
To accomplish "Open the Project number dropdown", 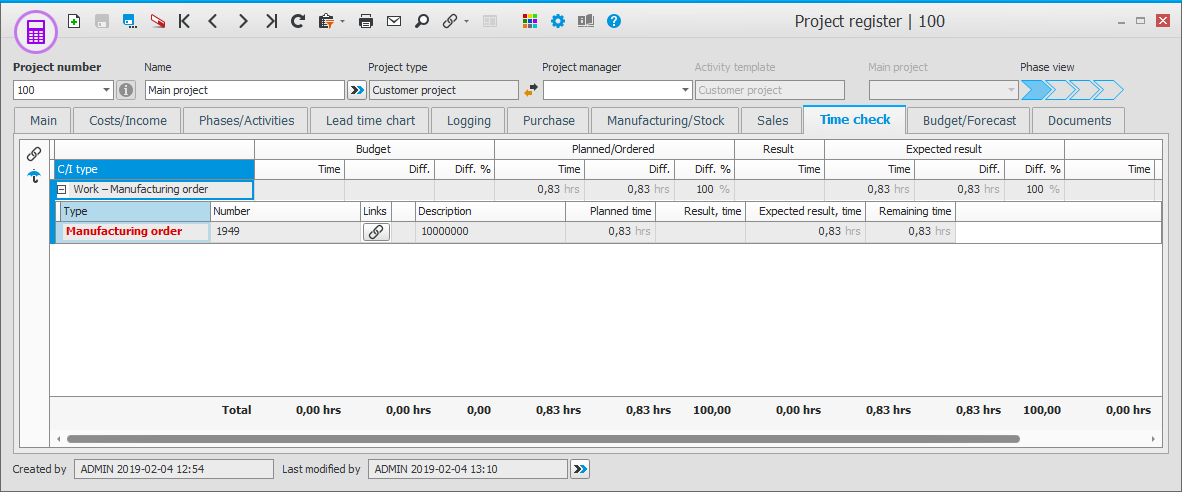I will (106, 90).
